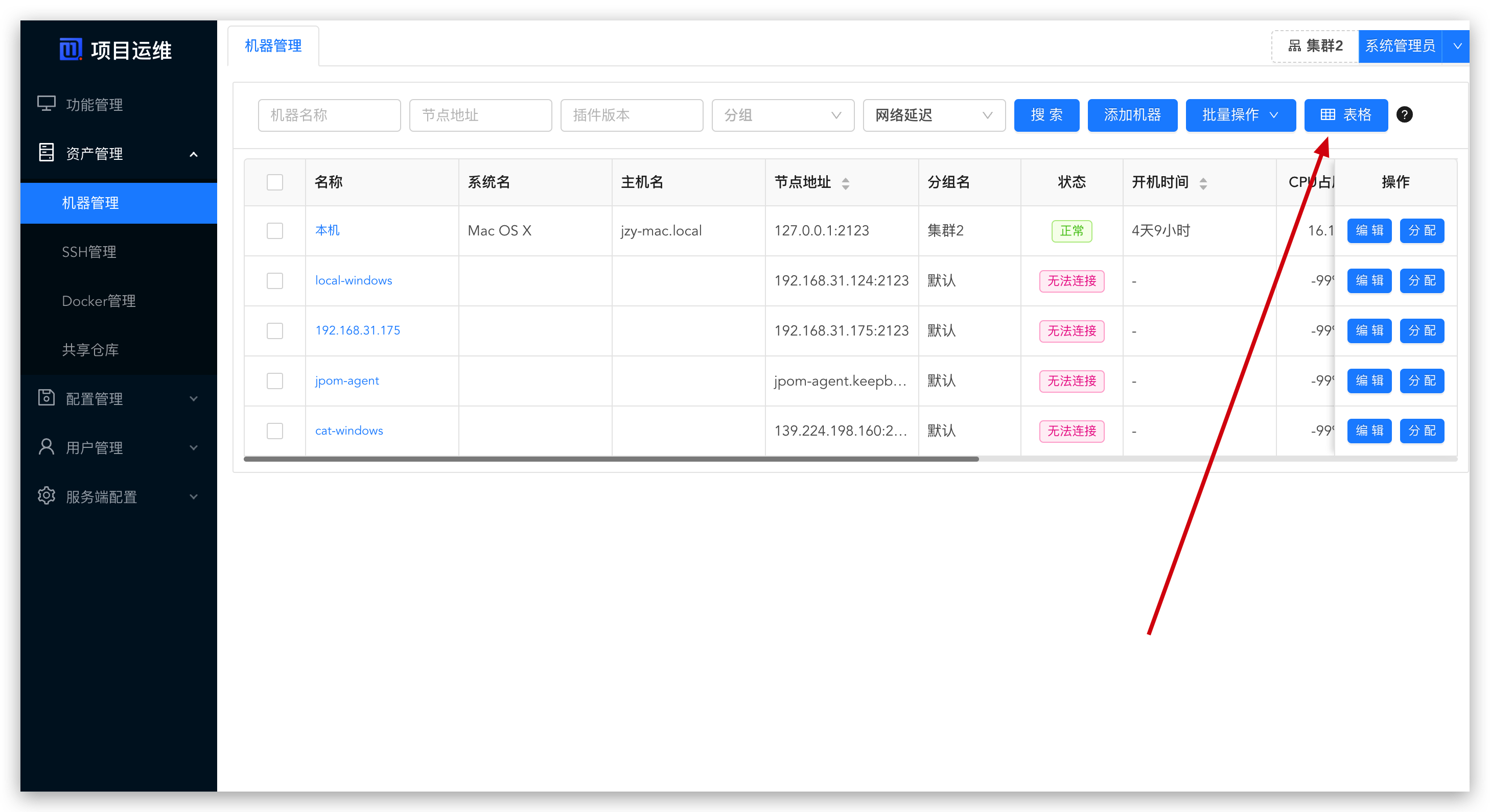1490x812 pixels.
Task: Click the 项目运维 logo icon
Action: pos(71,50)
